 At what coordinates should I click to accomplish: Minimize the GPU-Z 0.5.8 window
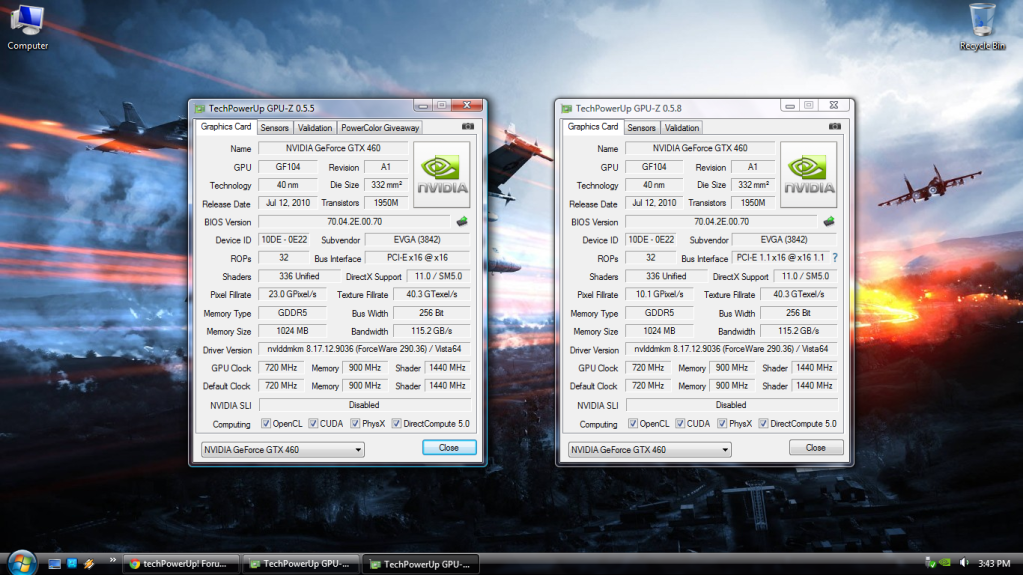coord(789,106)
